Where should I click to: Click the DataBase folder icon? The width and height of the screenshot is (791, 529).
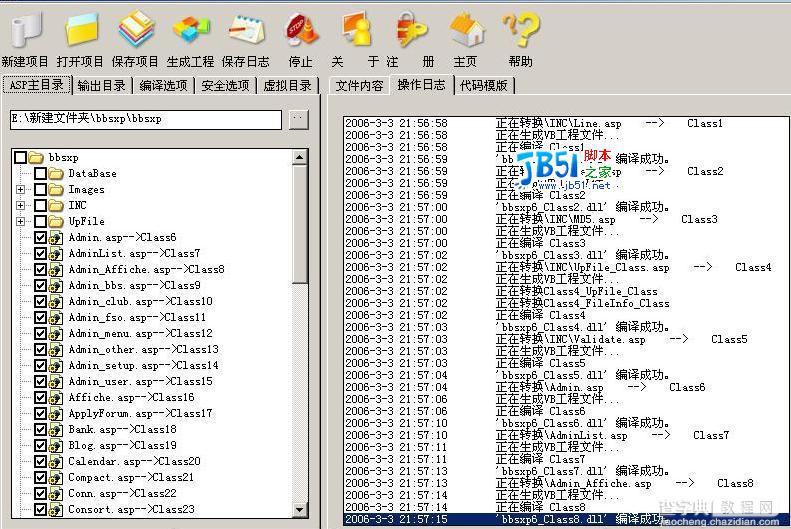pyautogui.click(x=56, y=173)
